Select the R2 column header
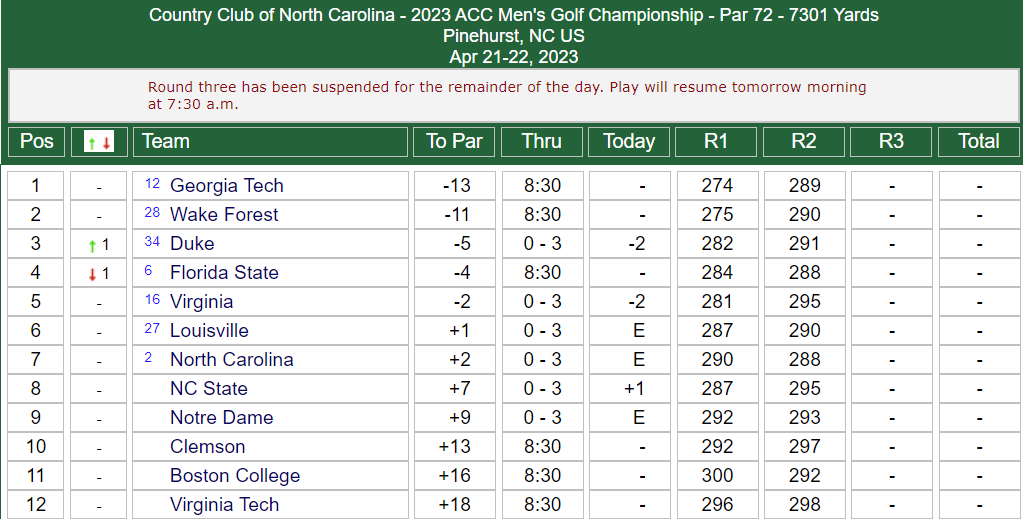 pyautogui.click(x=804, y=142)
